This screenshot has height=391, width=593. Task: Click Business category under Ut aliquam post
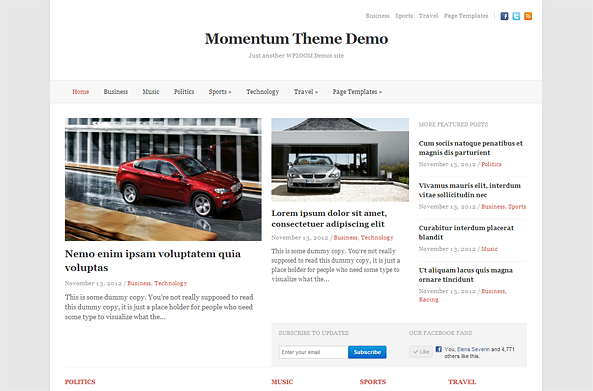pos(493,291)
